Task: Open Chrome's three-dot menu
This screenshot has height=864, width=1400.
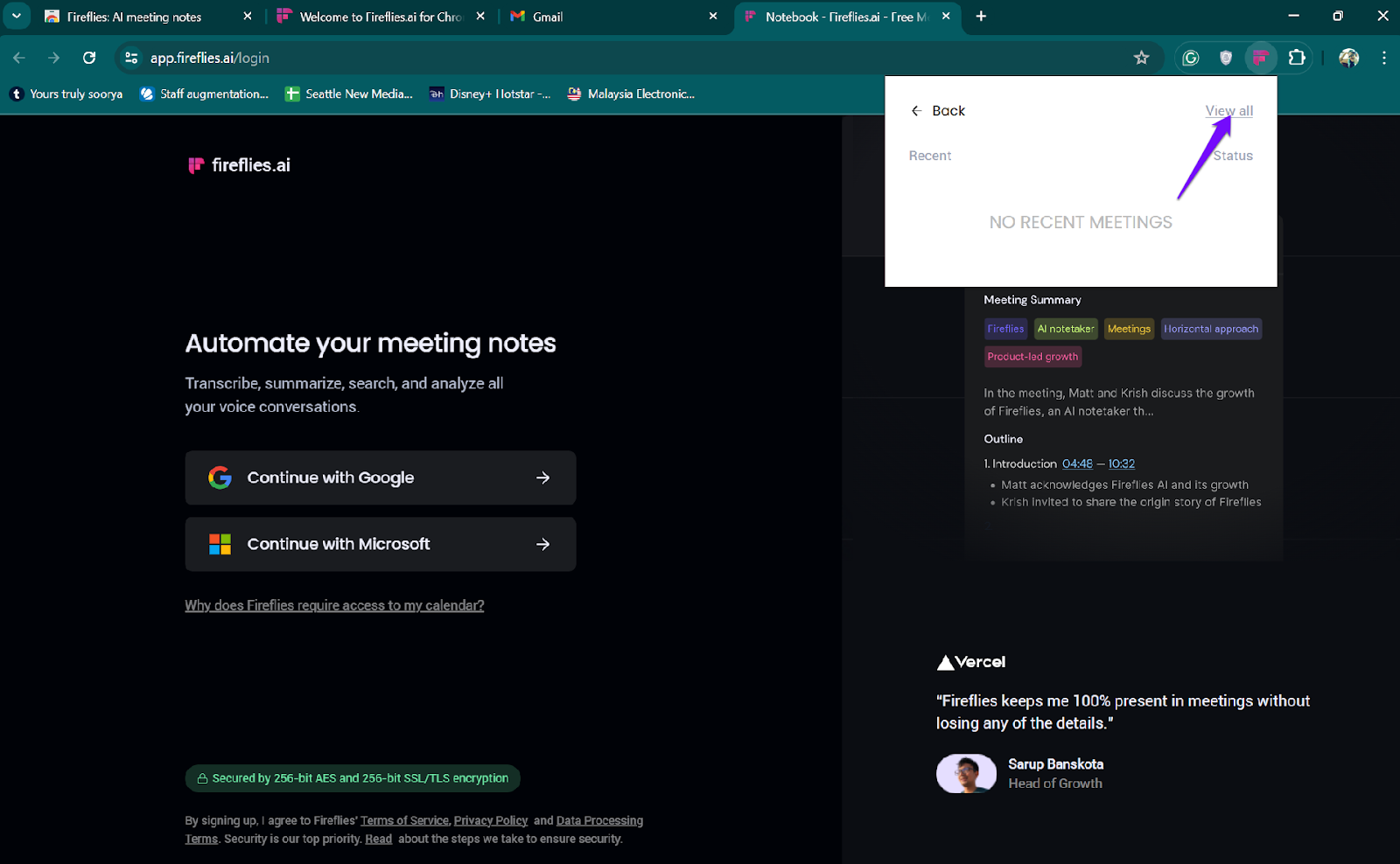Action: [1383, 58]
